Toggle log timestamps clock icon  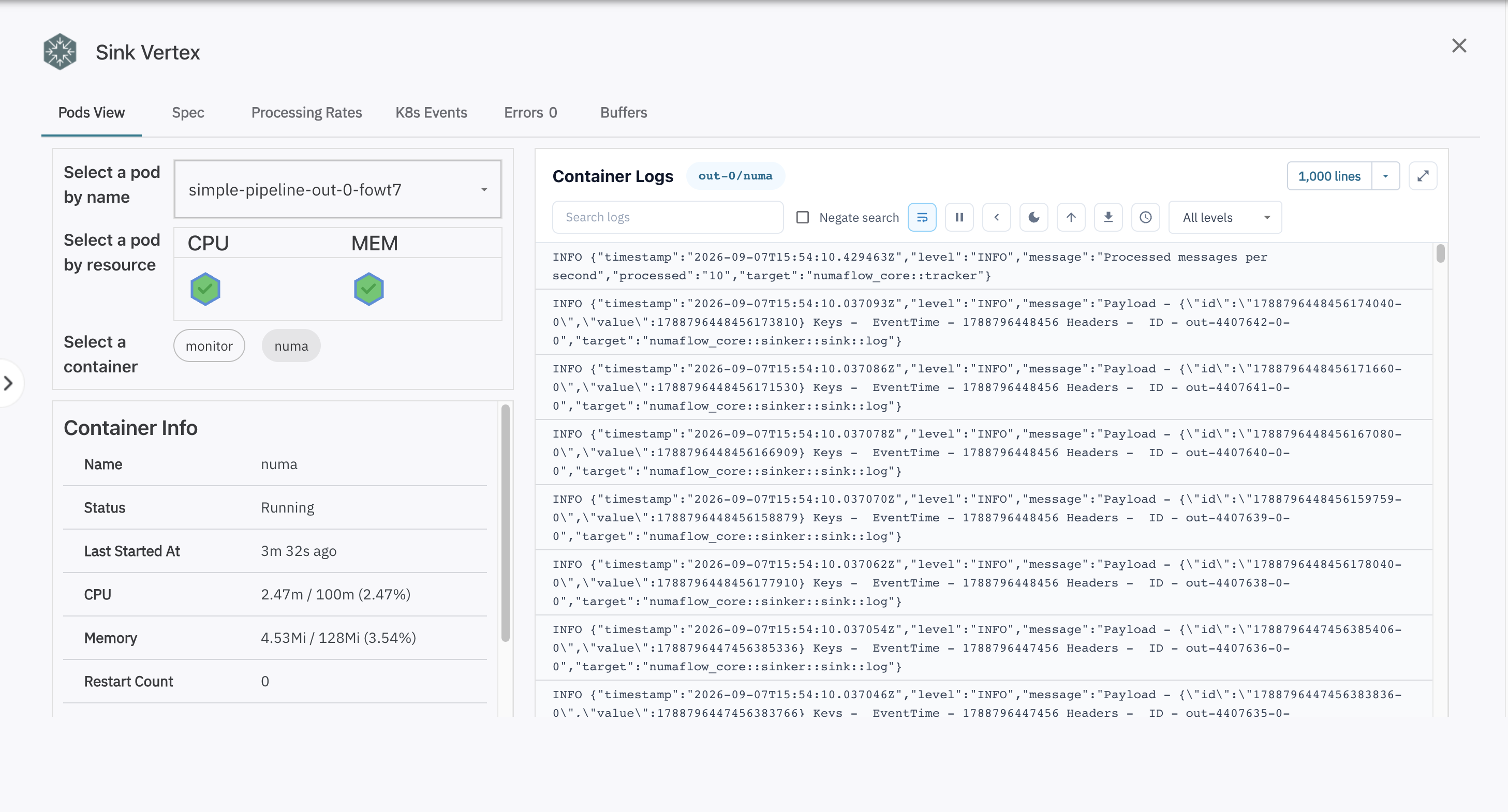pyautogui.click(x=1146, y=218)
